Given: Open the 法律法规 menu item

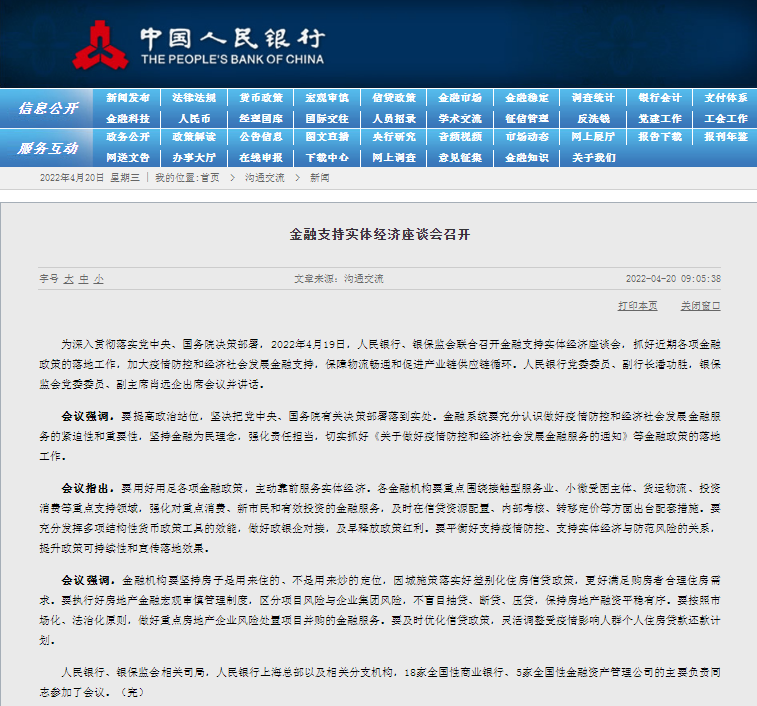Looking at the screenshot, I should tap(194, 98).
